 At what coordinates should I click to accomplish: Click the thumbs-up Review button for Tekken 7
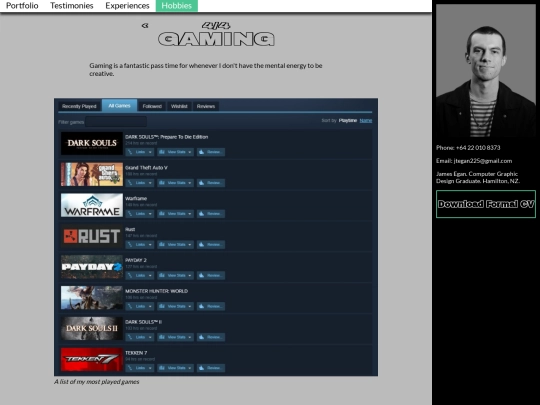click(x=211, y=368)
